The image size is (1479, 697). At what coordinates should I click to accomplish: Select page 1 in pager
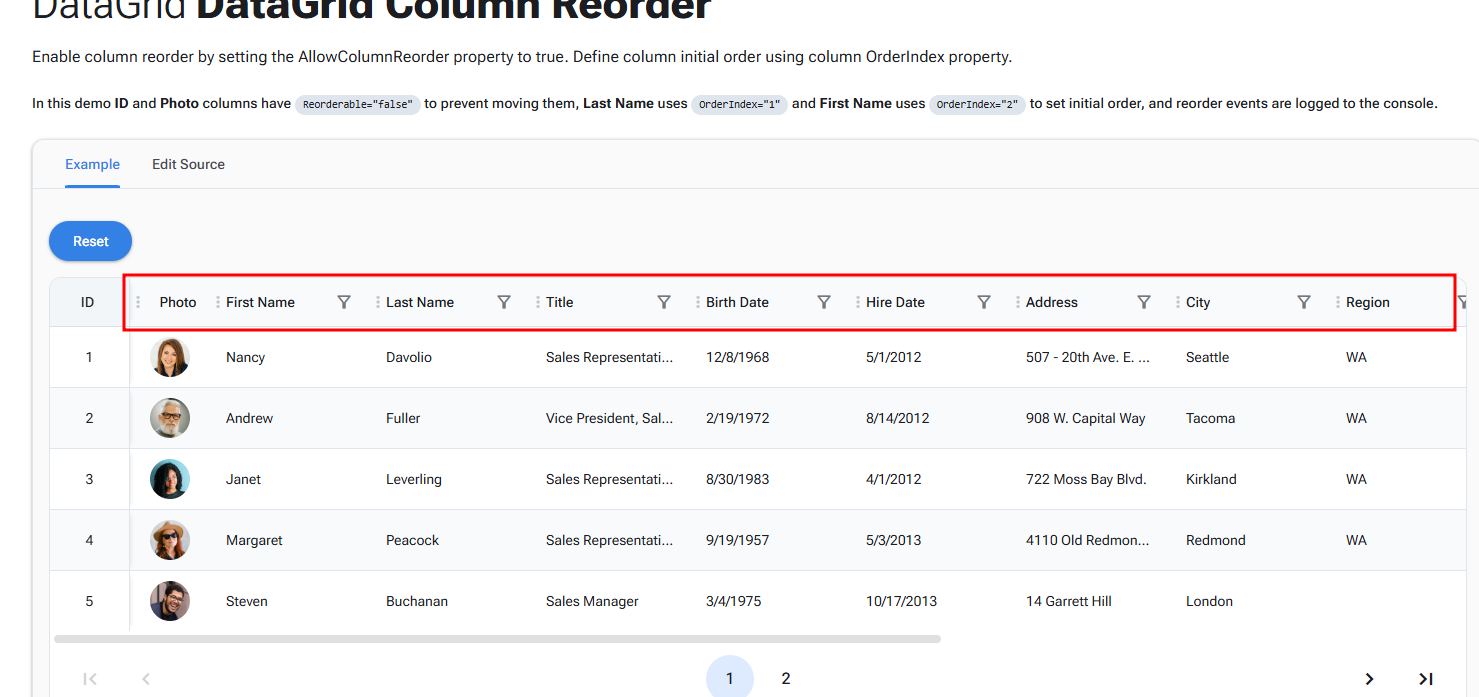click(x=730, y=679)
